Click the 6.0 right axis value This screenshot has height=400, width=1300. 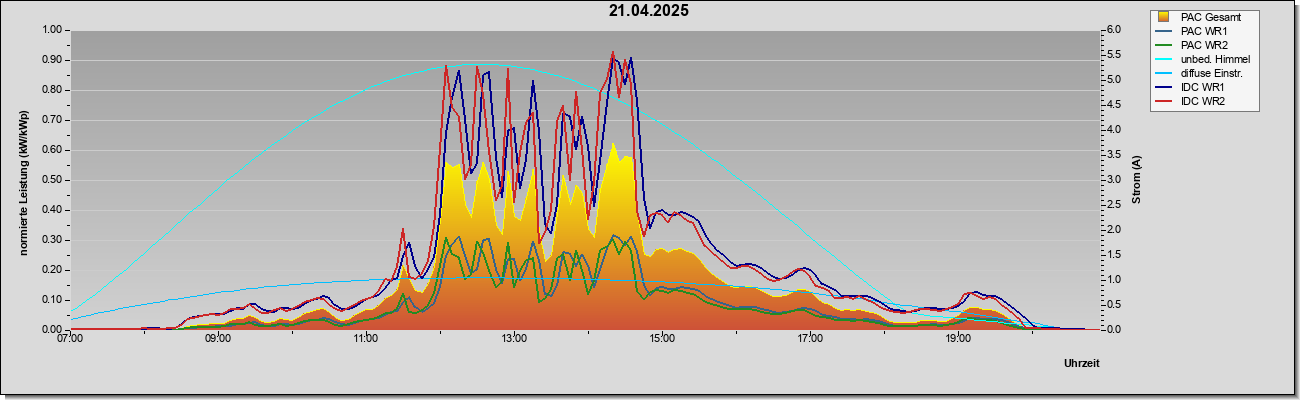click(1113, 30)
